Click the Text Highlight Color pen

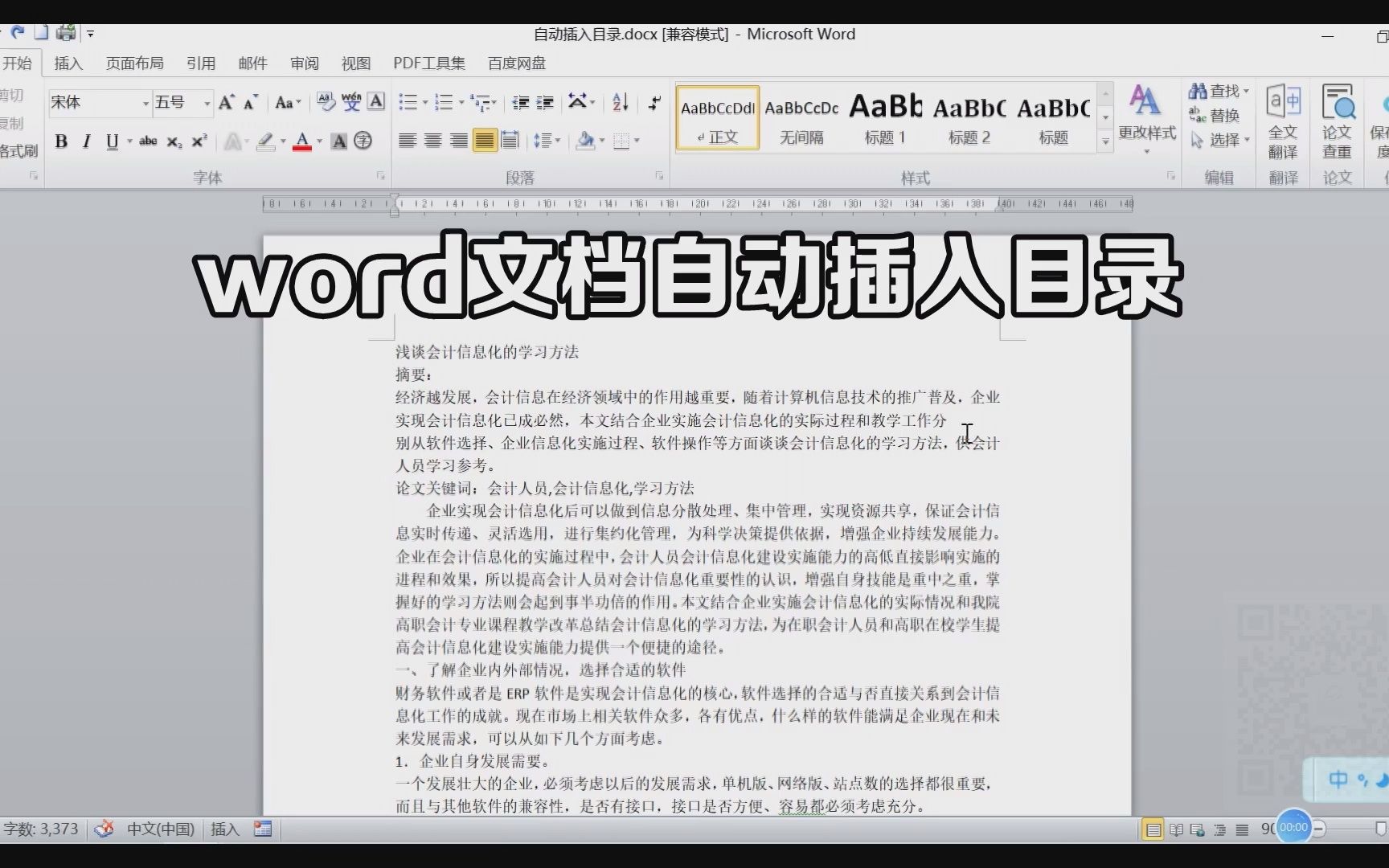(265, 142)
